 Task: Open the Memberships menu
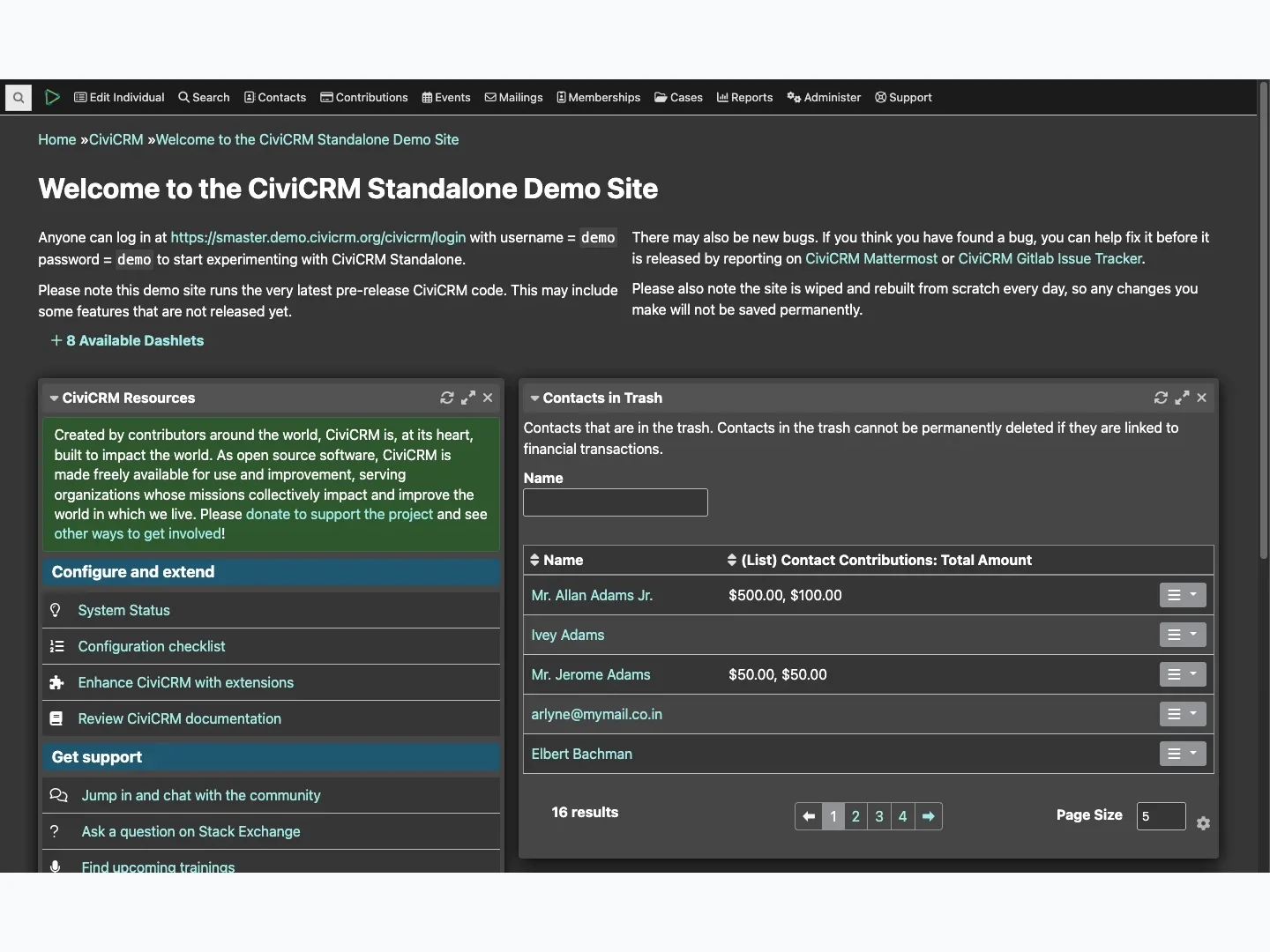click(599, 97)
